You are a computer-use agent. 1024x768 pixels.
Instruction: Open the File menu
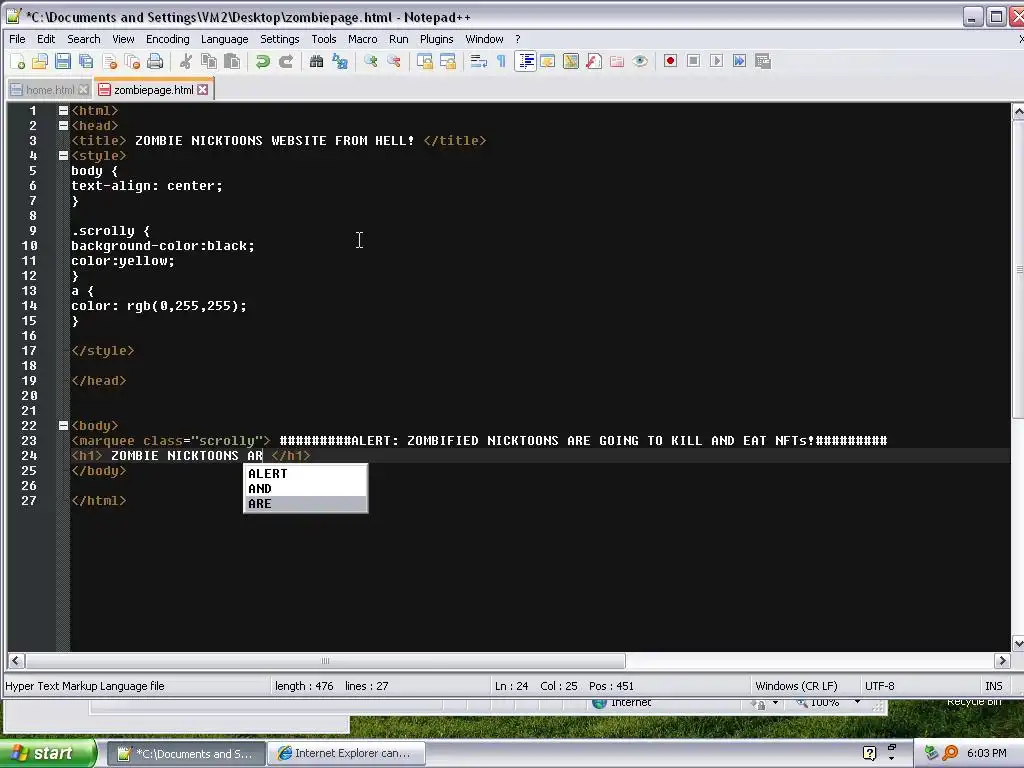[x=17, y=39]
